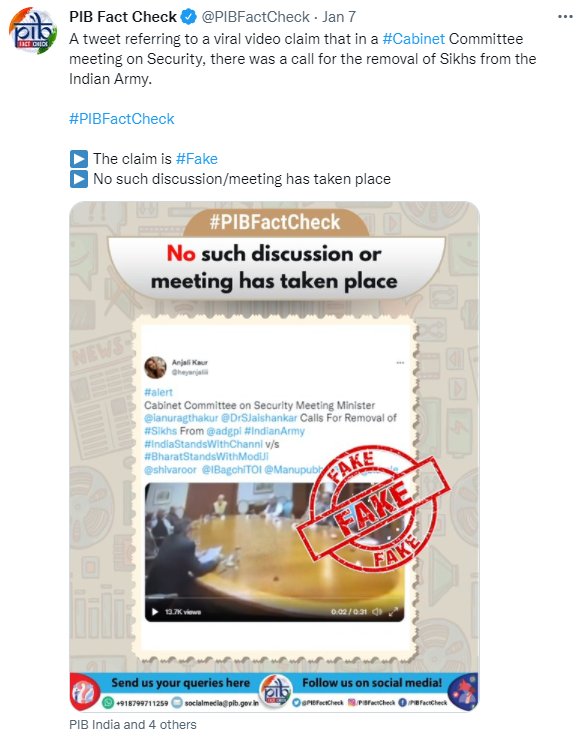Open the PIB Fact Check display name
Viewport: 586px width, 744px height.
pyautogui.click(x=123, y=17)
